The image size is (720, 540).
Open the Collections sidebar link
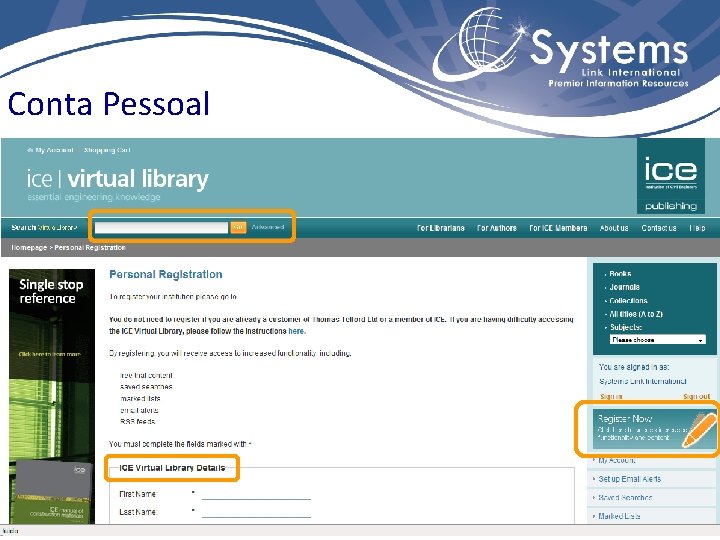pos(628,301)
